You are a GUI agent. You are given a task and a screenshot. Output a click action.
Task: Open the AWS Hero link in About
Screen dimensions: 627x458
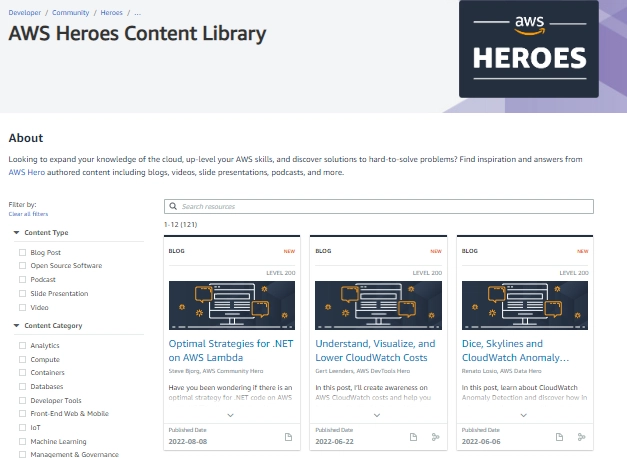coord(27,172)
